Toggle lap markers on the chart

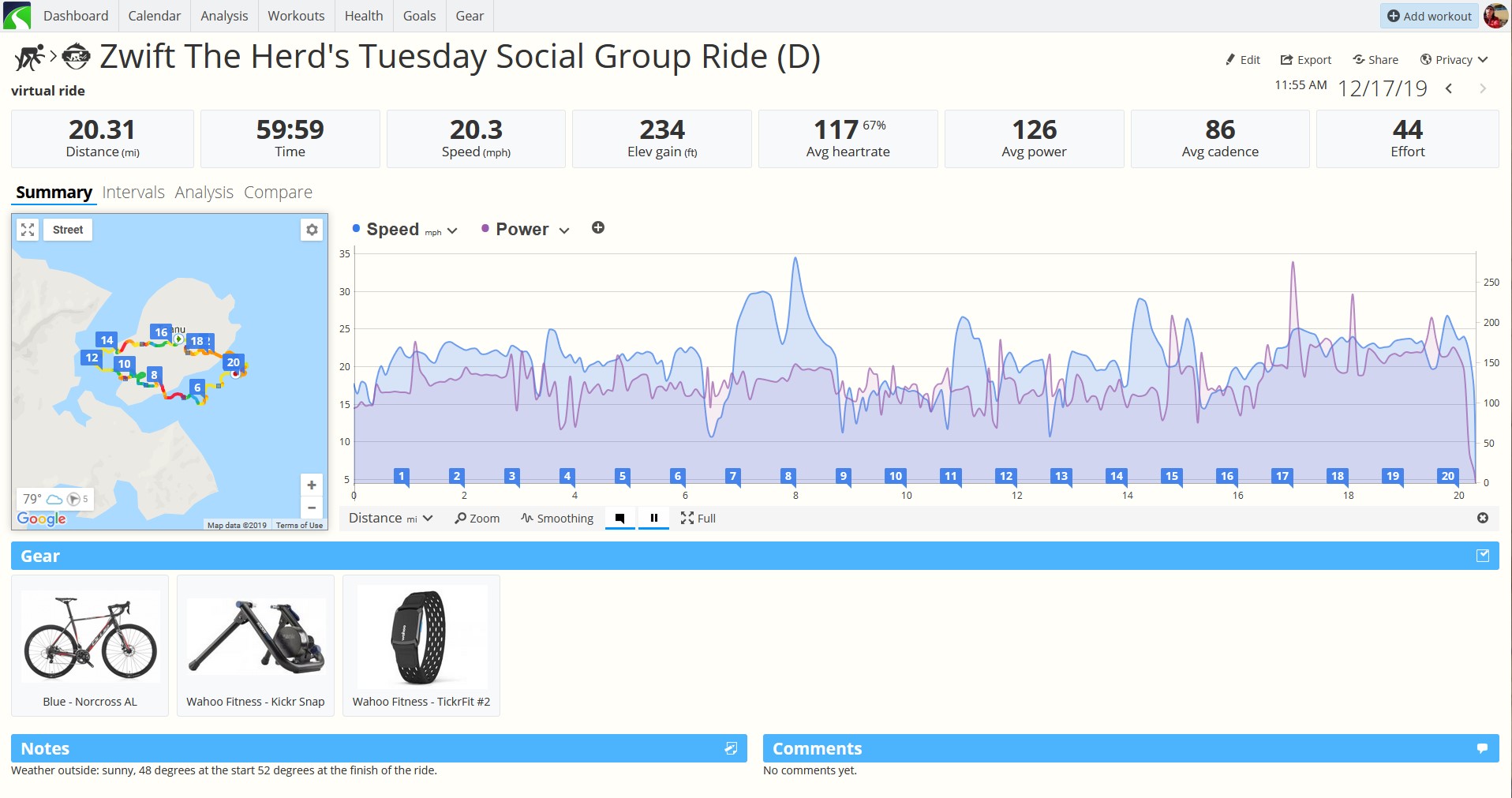620,519
